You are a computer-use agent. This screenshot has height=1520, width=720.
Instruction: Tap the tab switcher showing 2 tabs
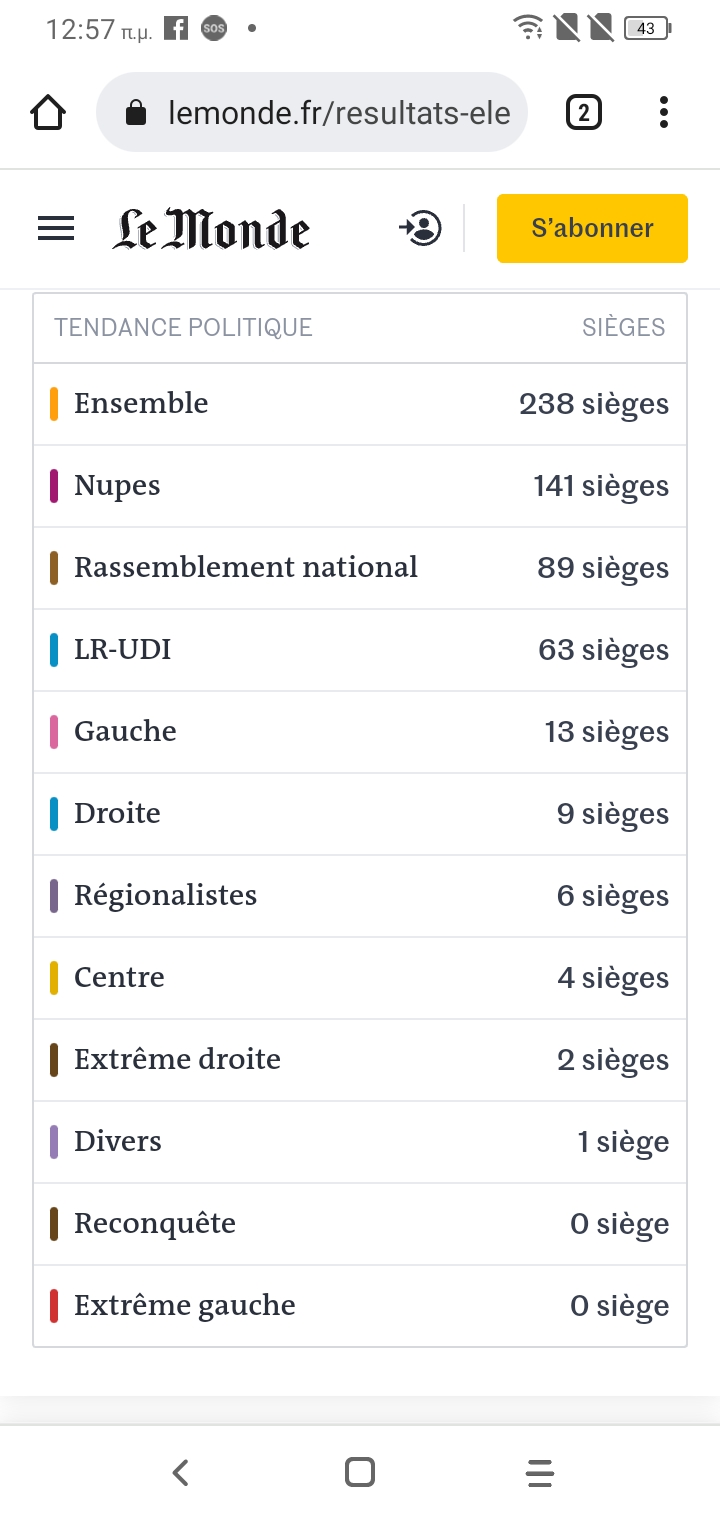coord(584,113)
